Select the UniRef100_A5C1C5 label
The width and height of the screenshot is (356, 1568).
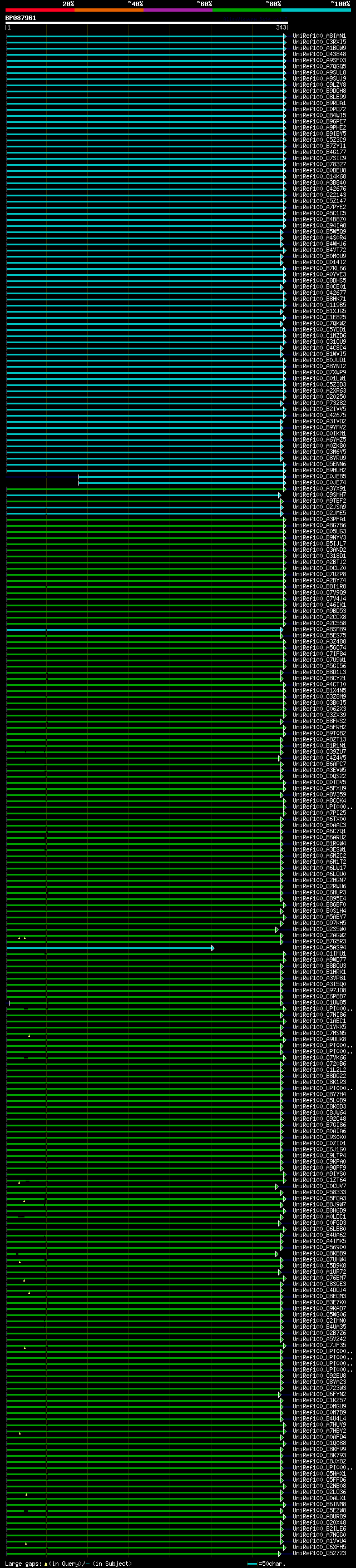[319, 213]
